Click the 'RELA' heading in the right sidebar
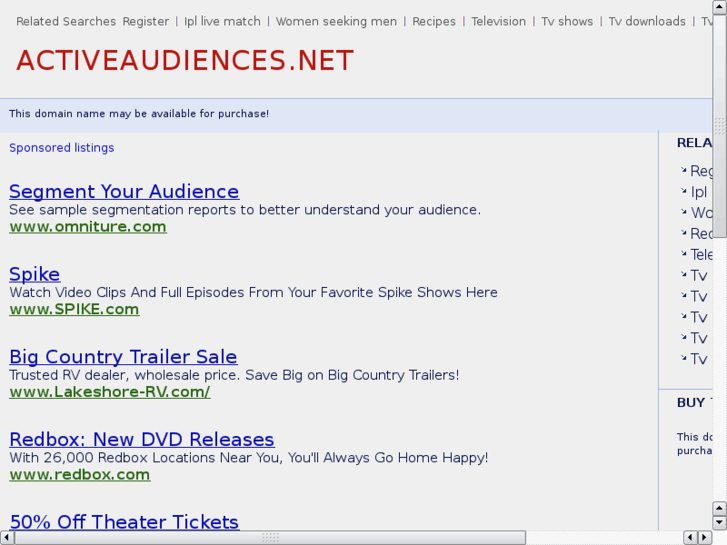The width and height of the screenshot is (727, 545). click(695, 143)
